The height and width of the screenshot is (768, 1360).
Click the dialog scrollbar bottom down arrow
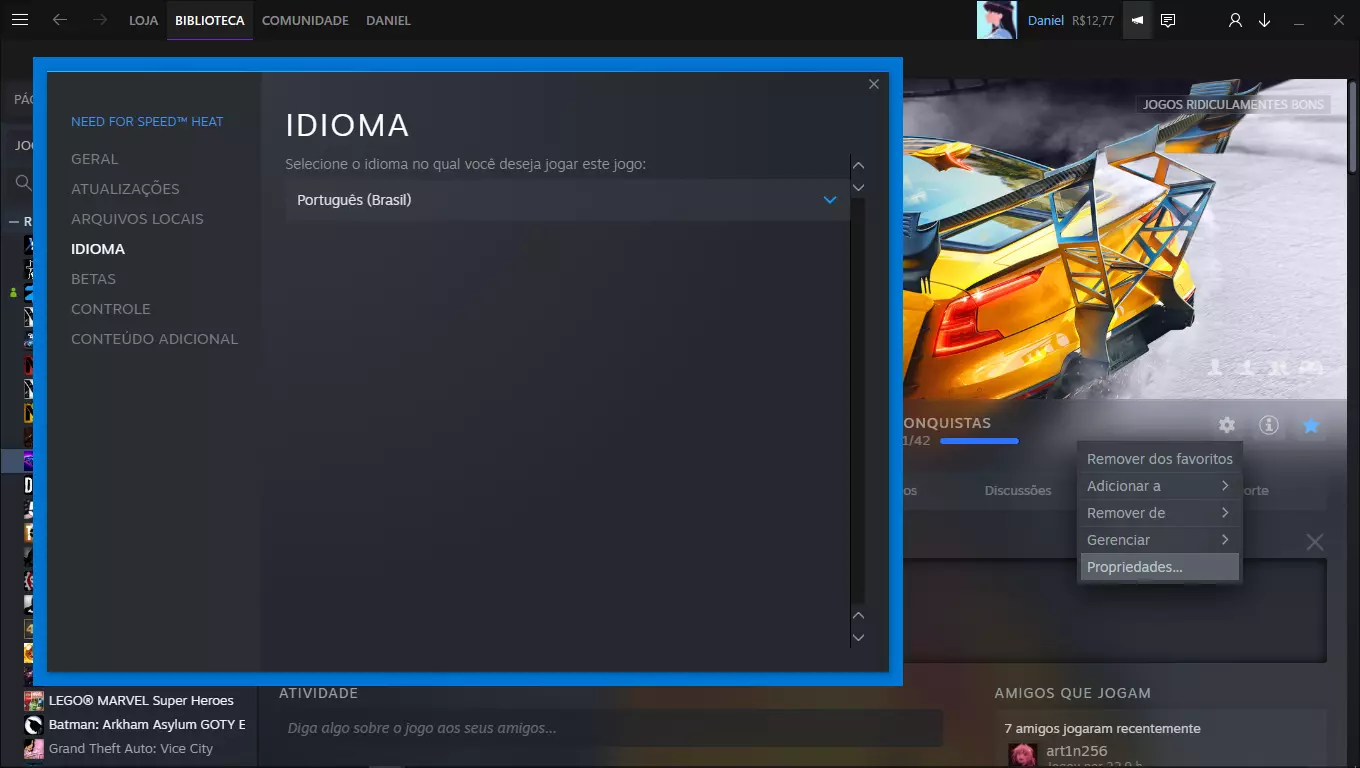coord(858,637)
